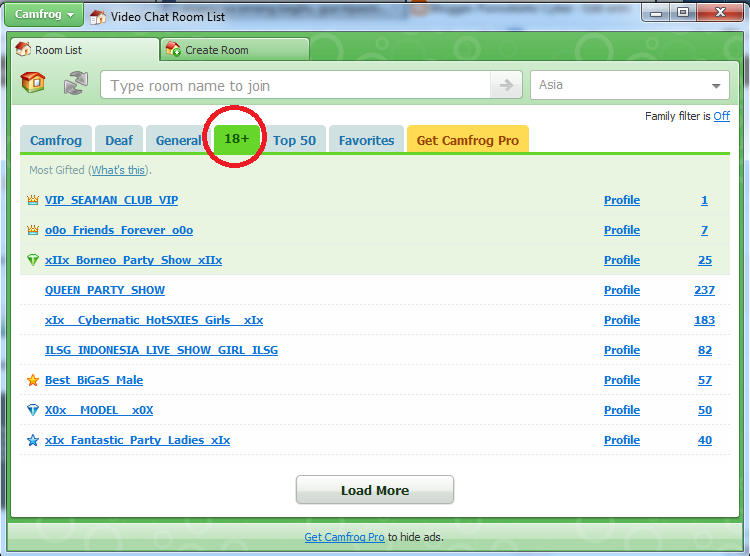
Task: Open Profile link for ILSG_INDONESIA_LIVE_SHOW_GIRL_ILSG
Action: 622,350
